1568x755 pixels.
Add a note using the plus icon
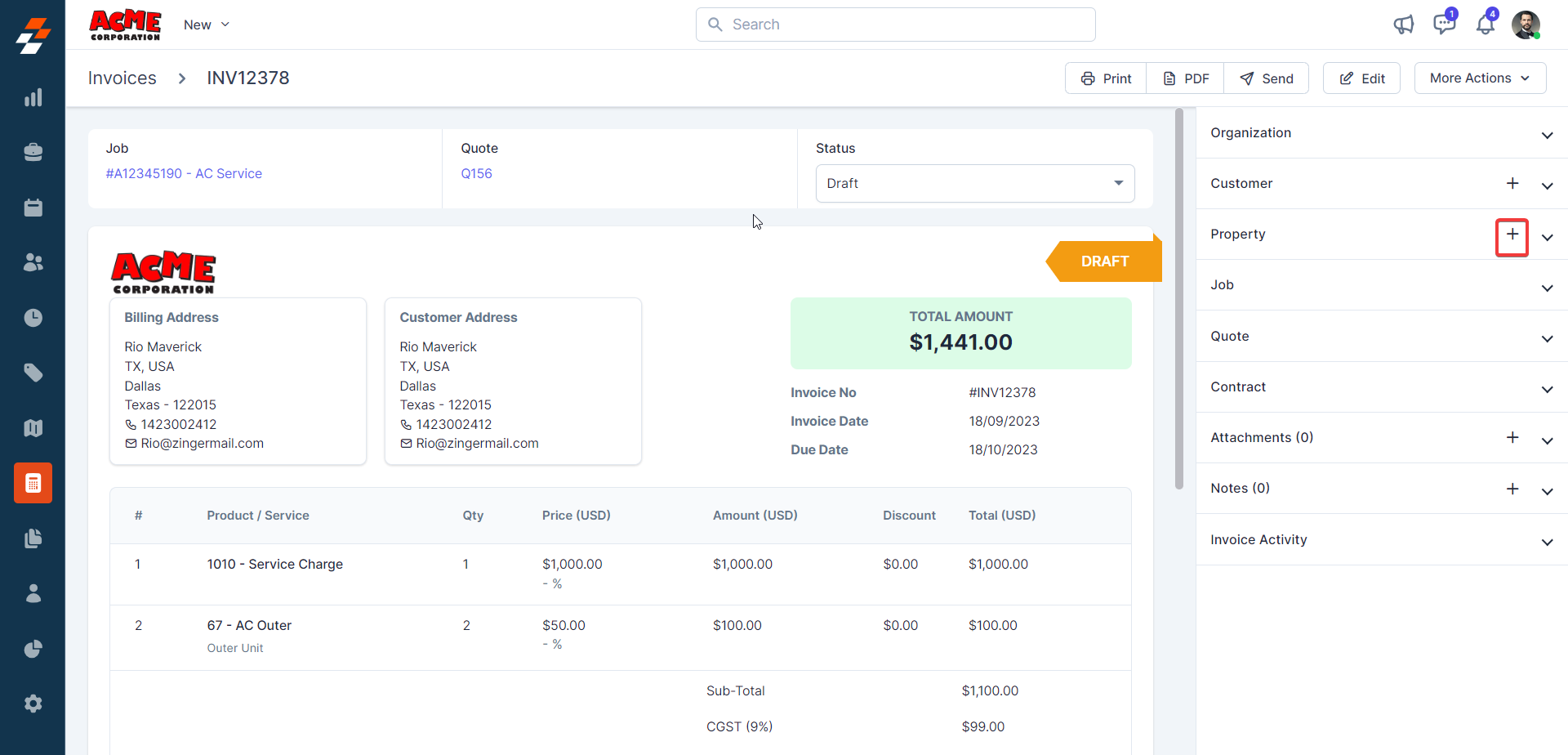click(x=1512, y=489)
